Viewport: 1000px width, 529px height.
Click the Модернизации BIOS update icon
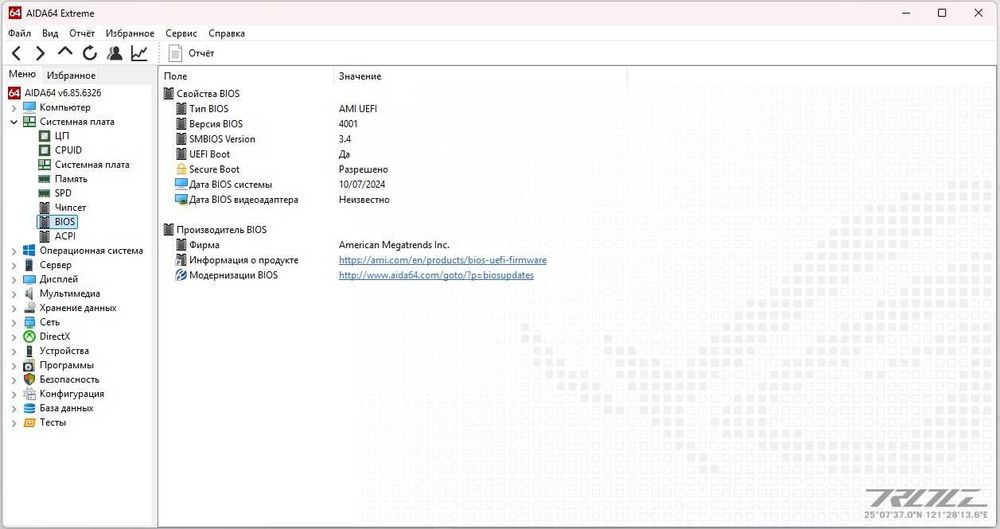[181, 276]
